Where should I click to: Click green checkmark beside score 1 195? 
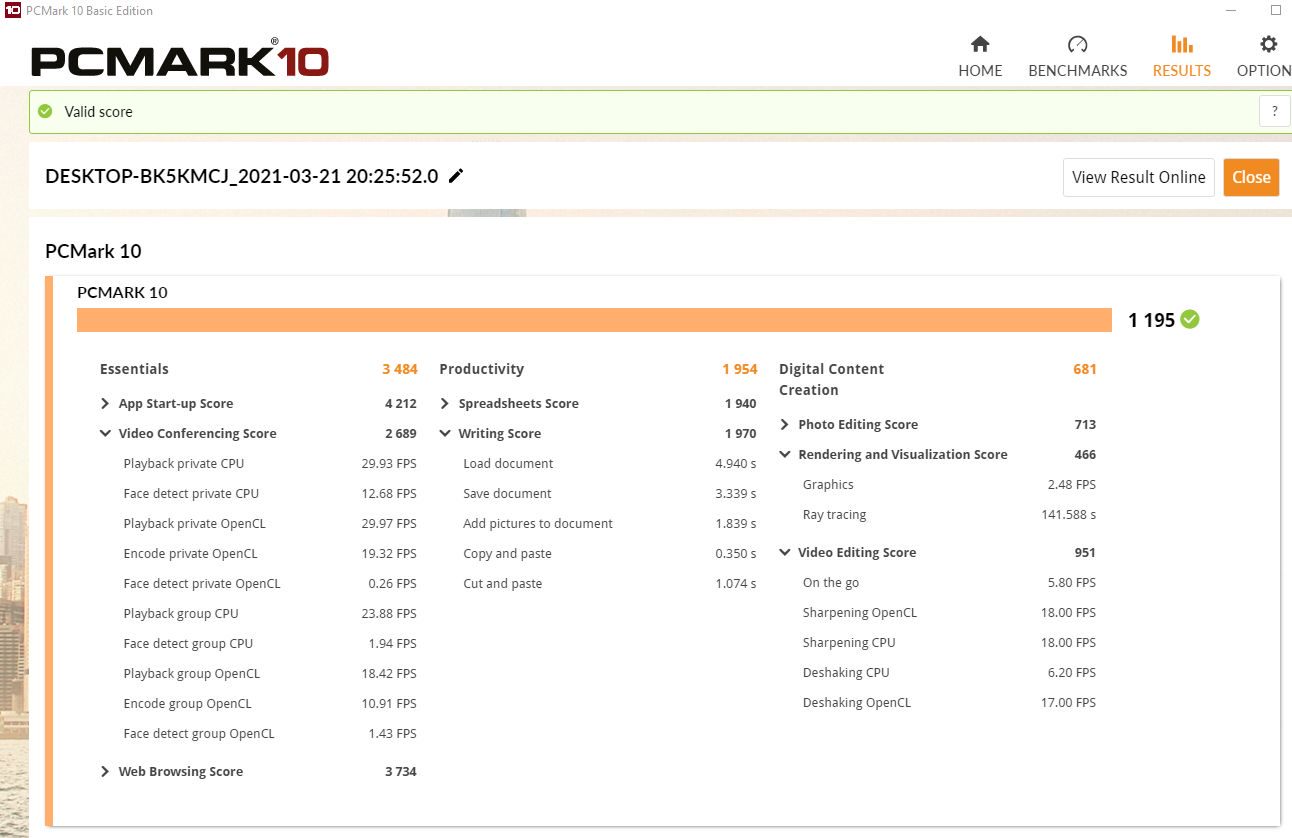pos(1190,320)
